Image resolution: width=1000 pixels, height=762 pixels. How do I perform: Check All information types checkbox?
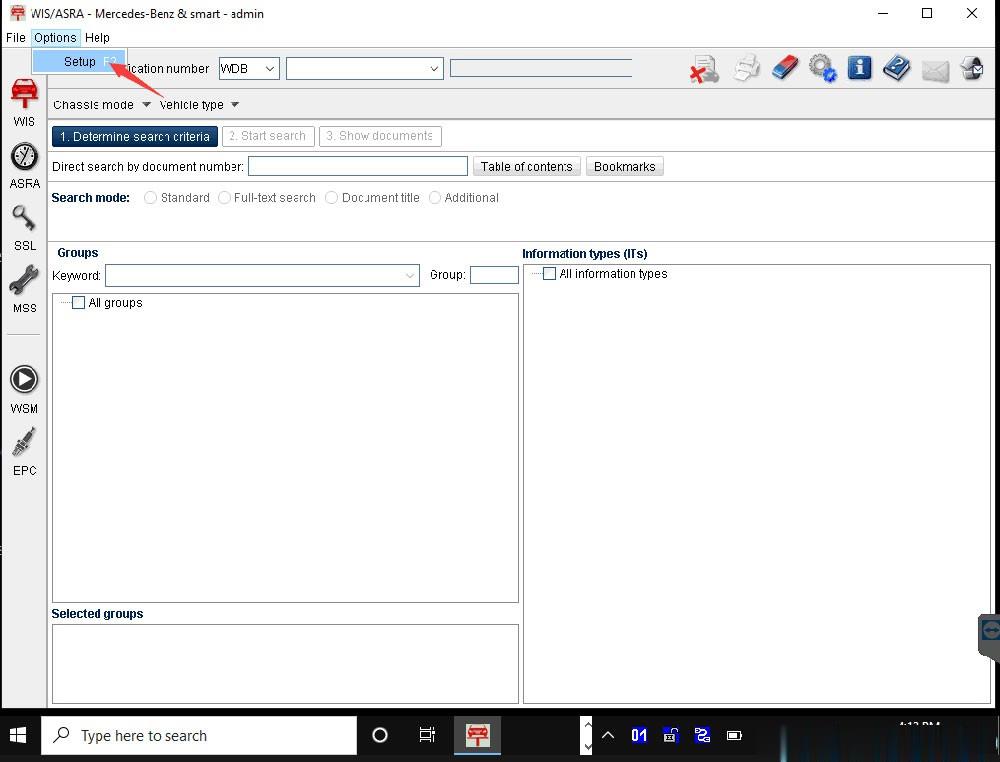click(549, 274)
